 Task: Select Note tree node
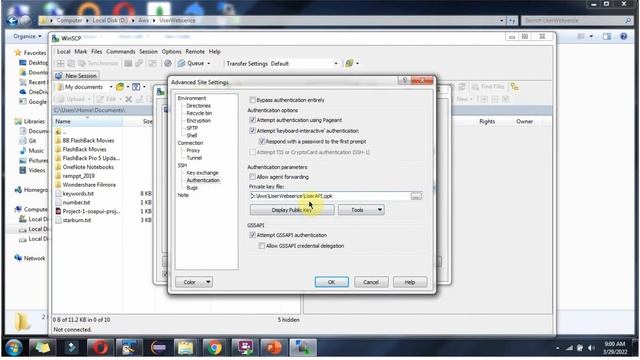tap(183, 195)
